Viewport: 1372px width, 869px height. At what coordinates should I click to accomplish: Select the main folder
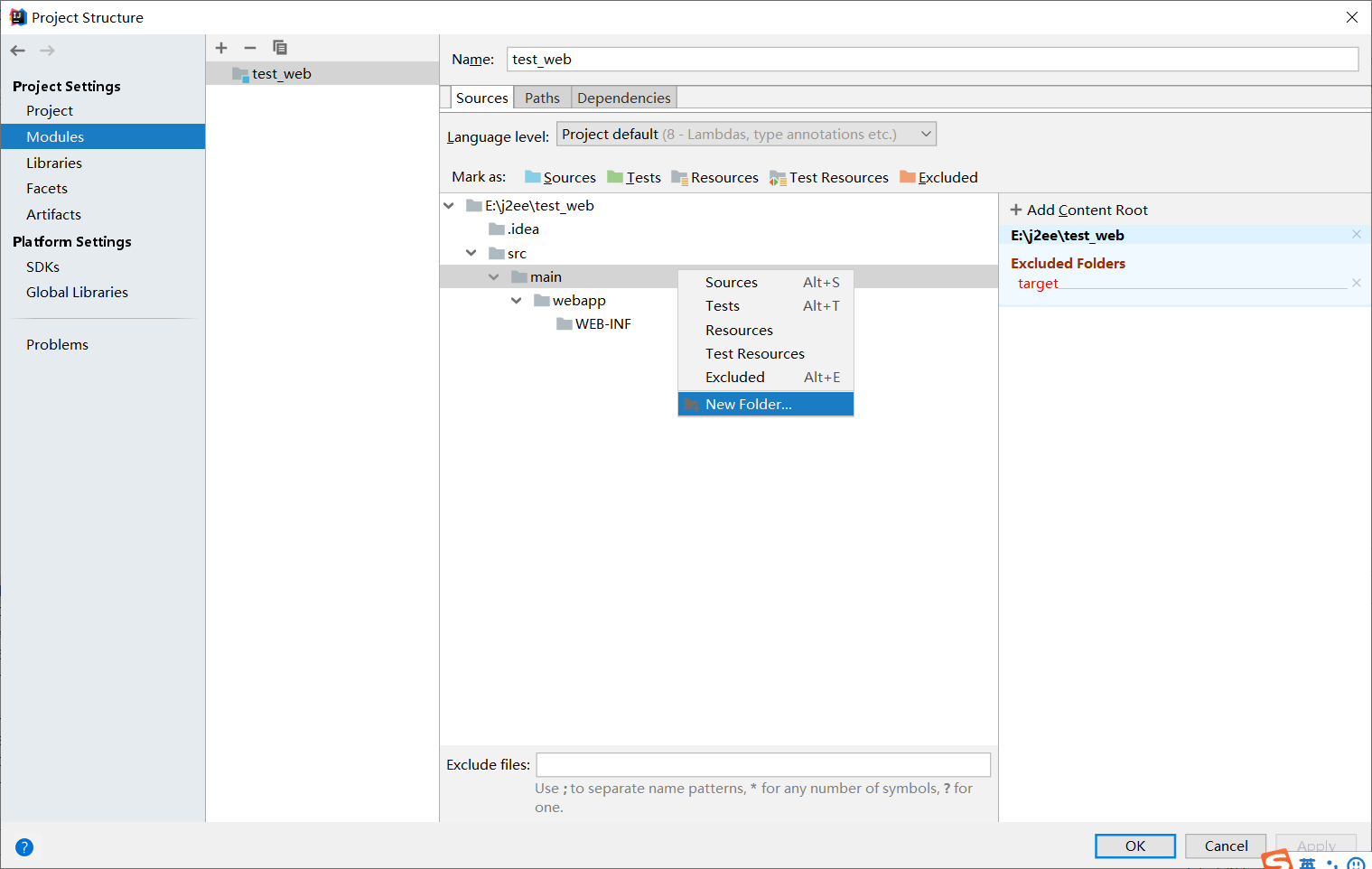537,277
